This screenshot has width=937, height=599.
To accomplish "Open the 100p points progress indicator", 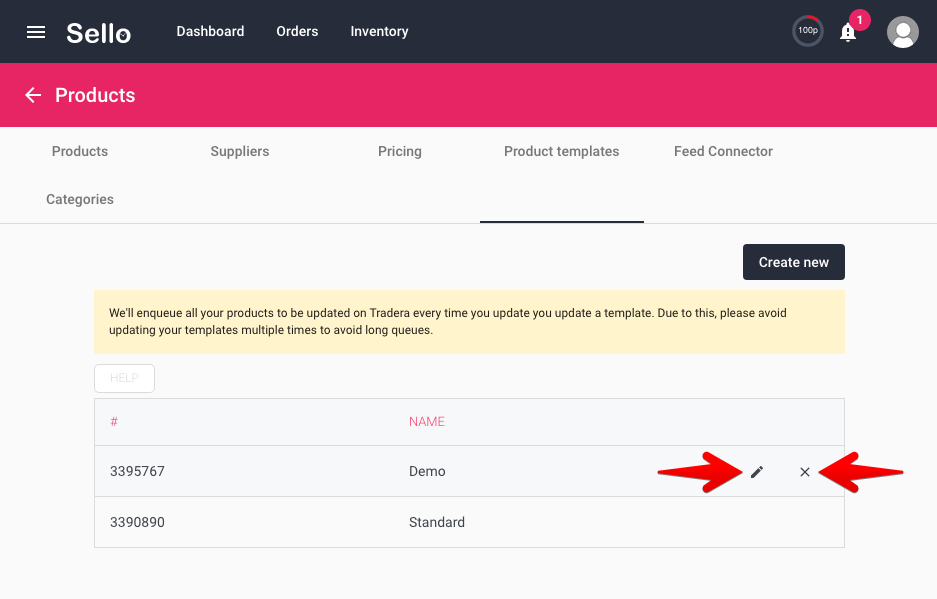I will click(807, 30).
